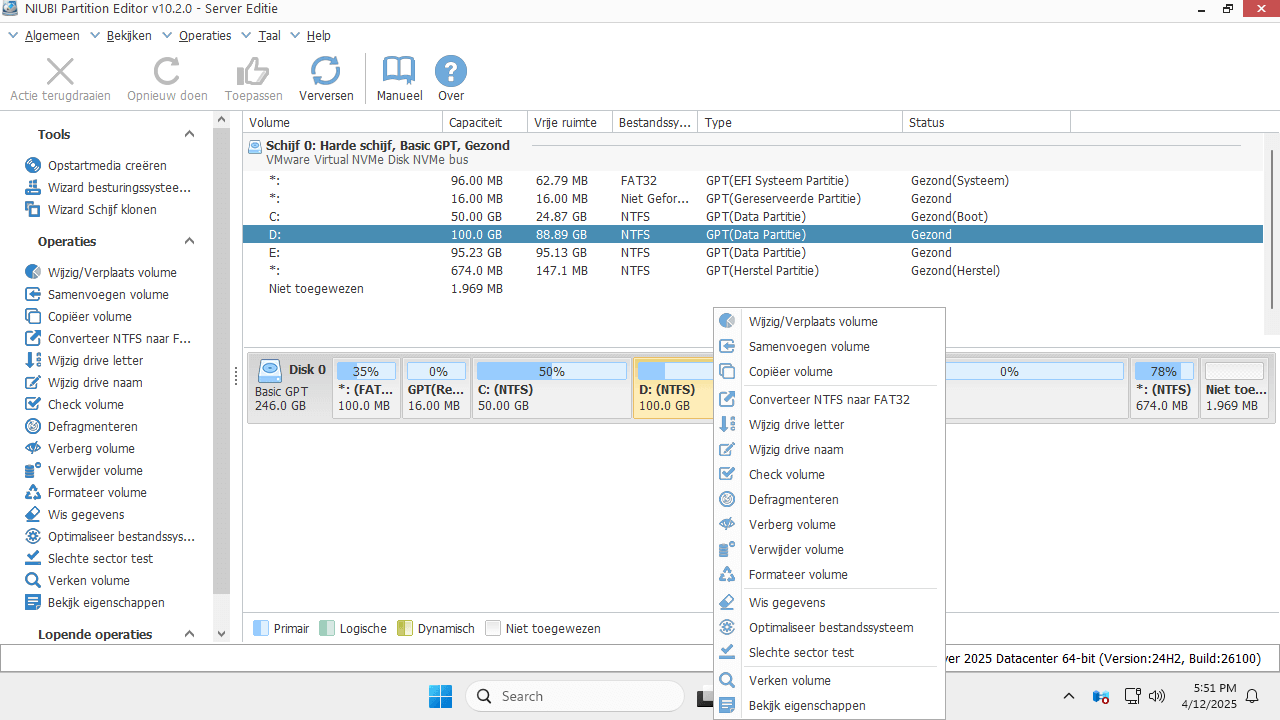Click Wis gegevens in the sidebar
1280x720 pixels.
tap(86, 515)
